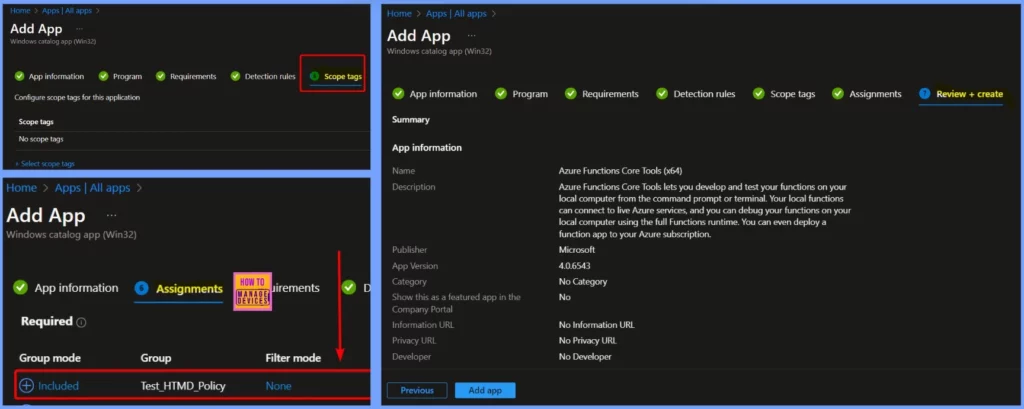Open the ellipsis menu beside Add App in the Assignments panel
The width and height of the screenshot is (1024, 409).
tap(112, 215)
